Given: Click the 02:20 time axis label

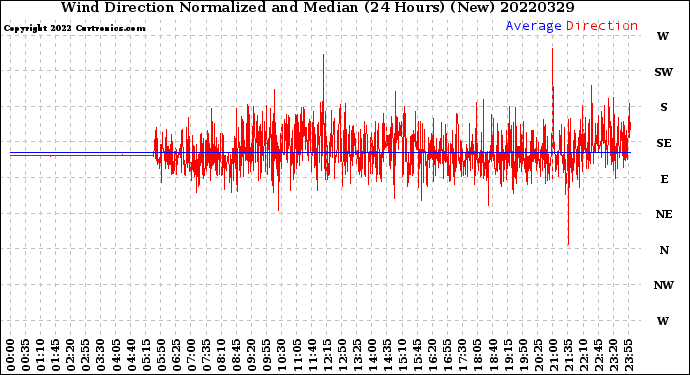Looking at the screenshot, I should coord(71,356).
